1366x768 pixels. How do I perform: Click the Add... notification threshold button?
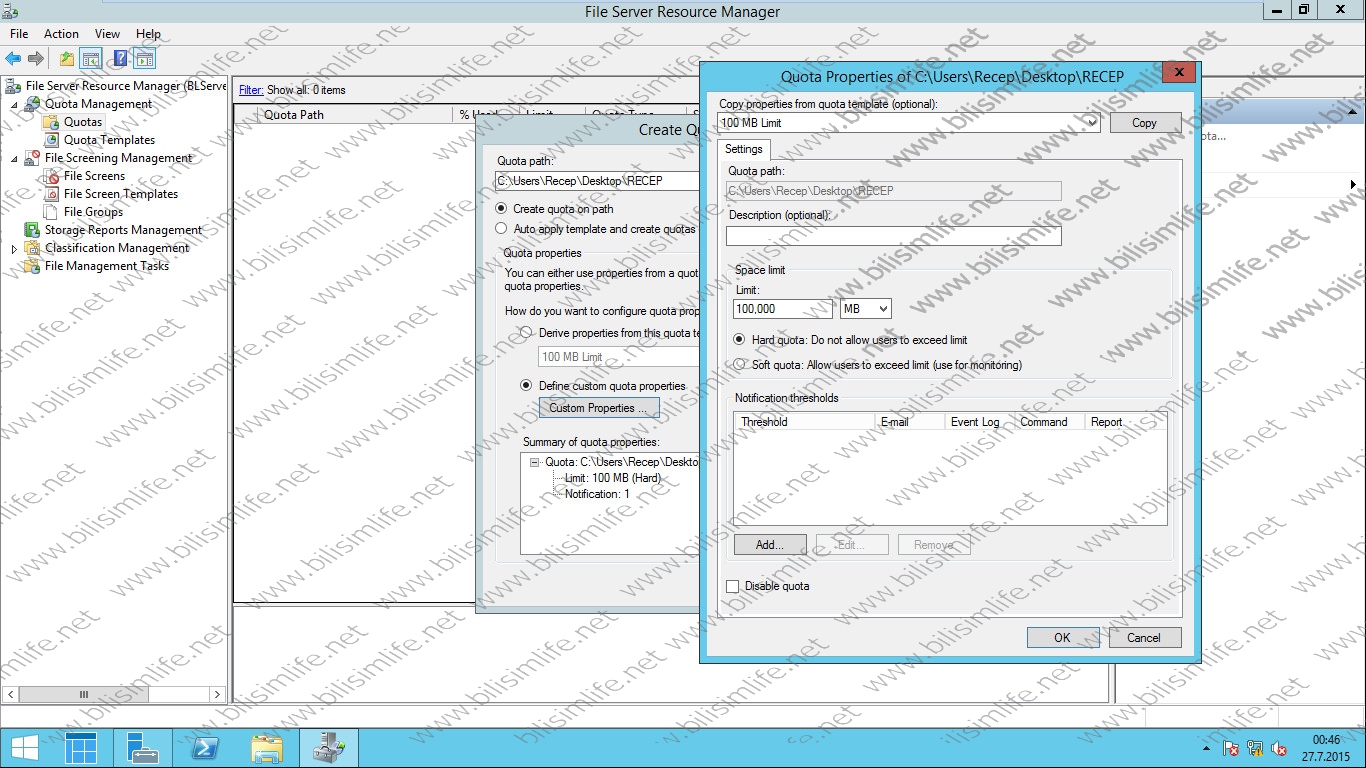point(770,545)
